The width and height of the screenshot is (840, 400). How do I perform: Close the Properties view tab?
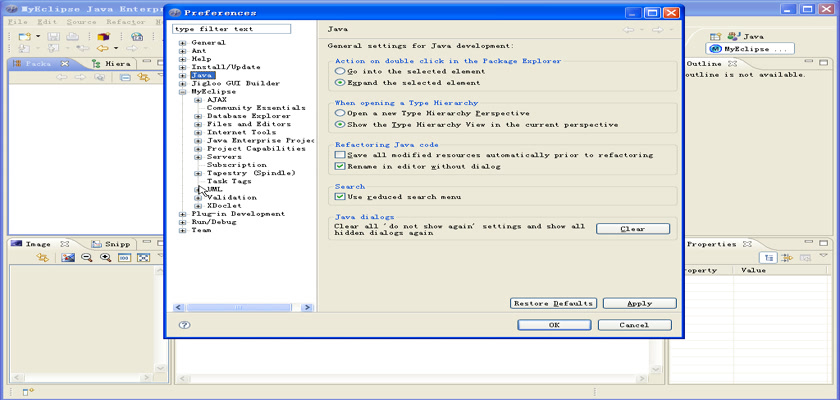748,244
